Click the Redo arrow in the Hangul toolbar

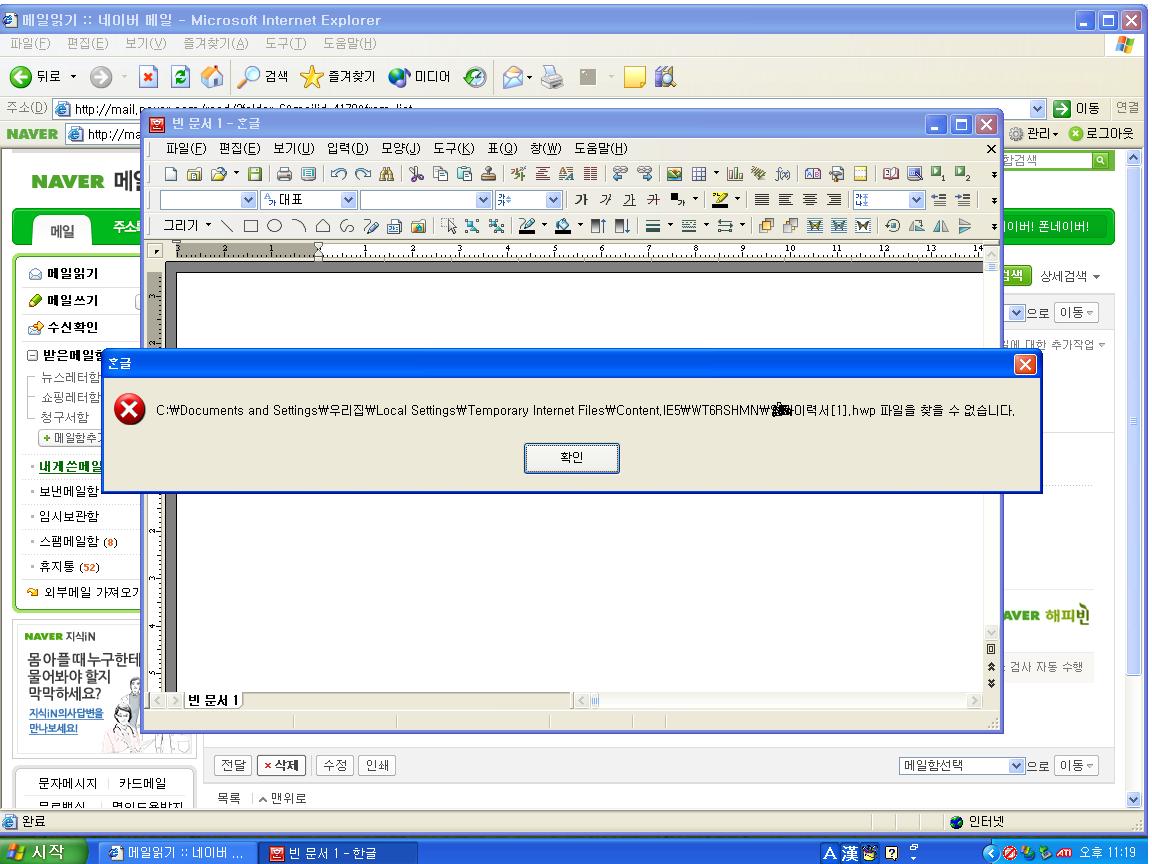click(363, 174)
